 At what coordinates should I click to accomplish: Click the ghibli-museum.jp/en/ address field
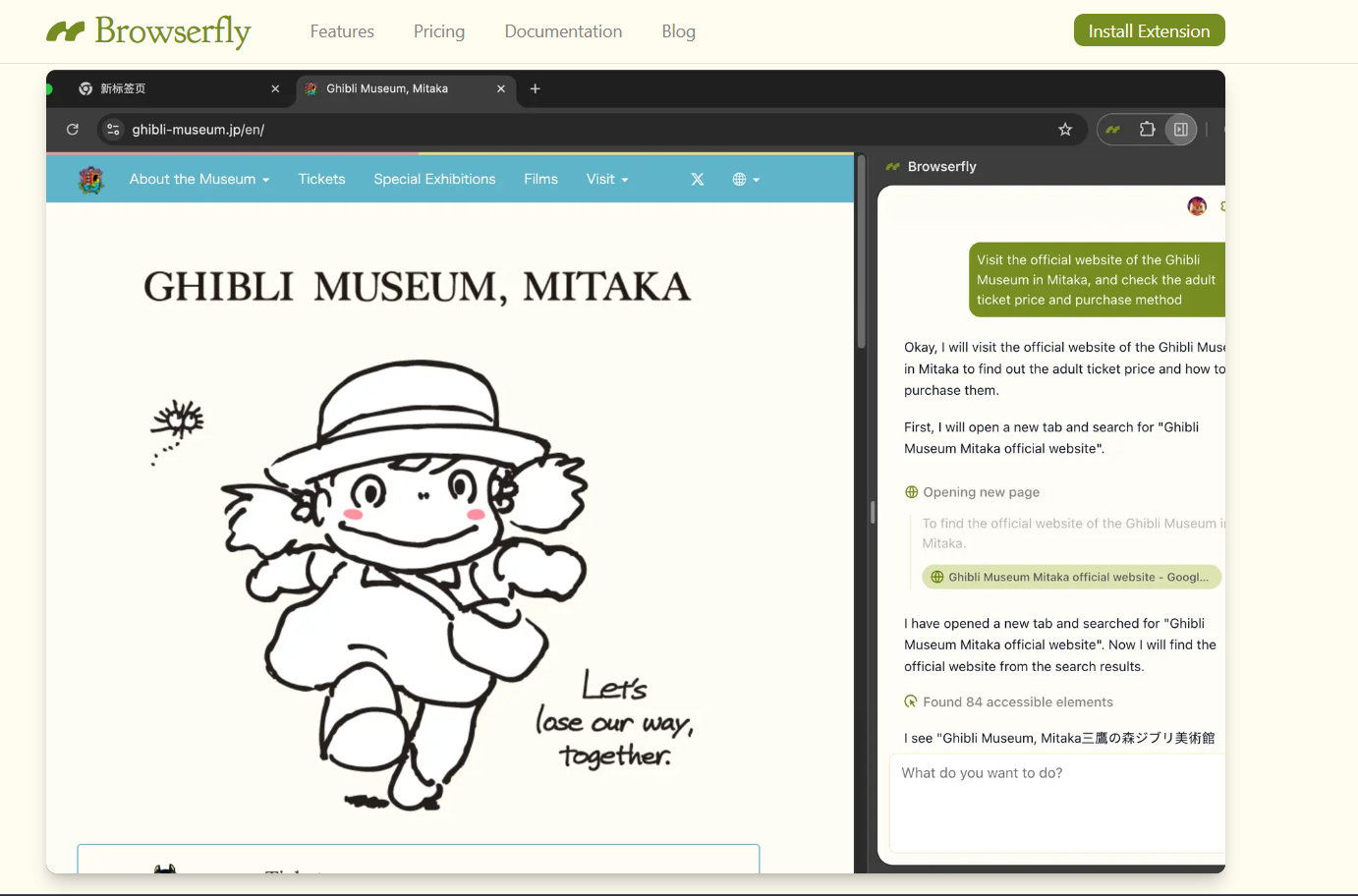coord(590,129)
